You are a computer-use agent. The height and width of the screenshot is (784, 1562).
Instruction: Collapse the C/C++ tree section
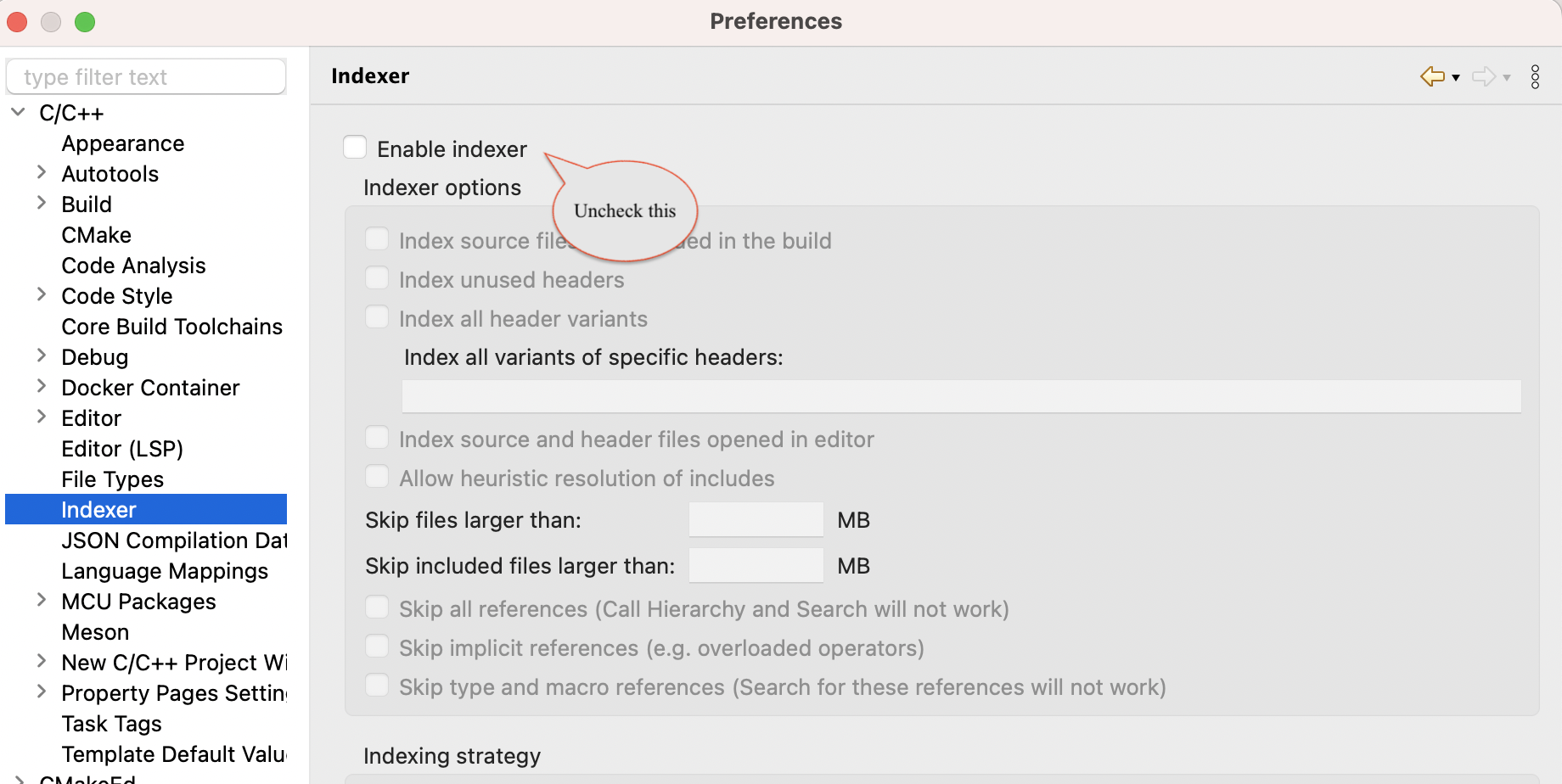pyautogui.click(x=17, y=111)
